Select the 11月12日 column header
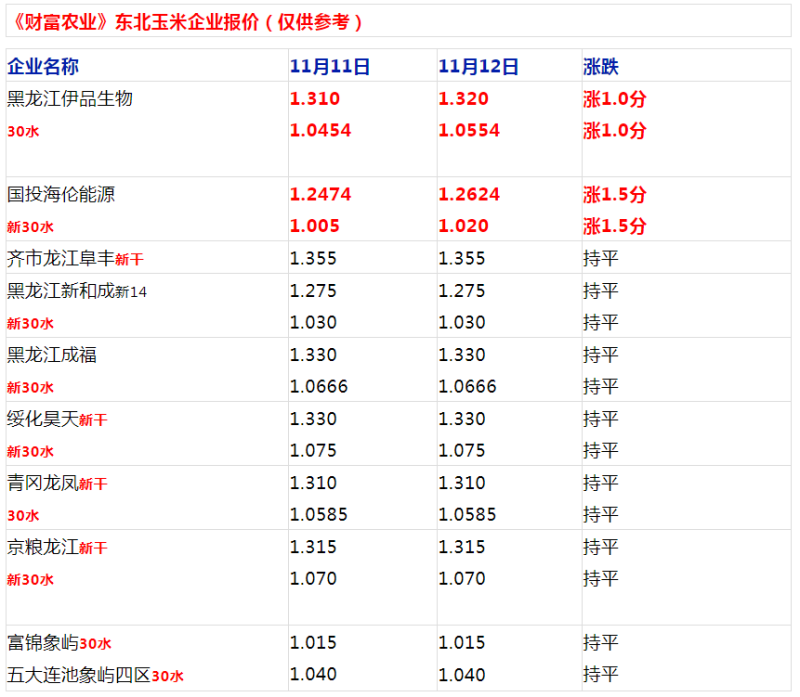The height and width of the screenshot is (697, 800). coord(478,66)
